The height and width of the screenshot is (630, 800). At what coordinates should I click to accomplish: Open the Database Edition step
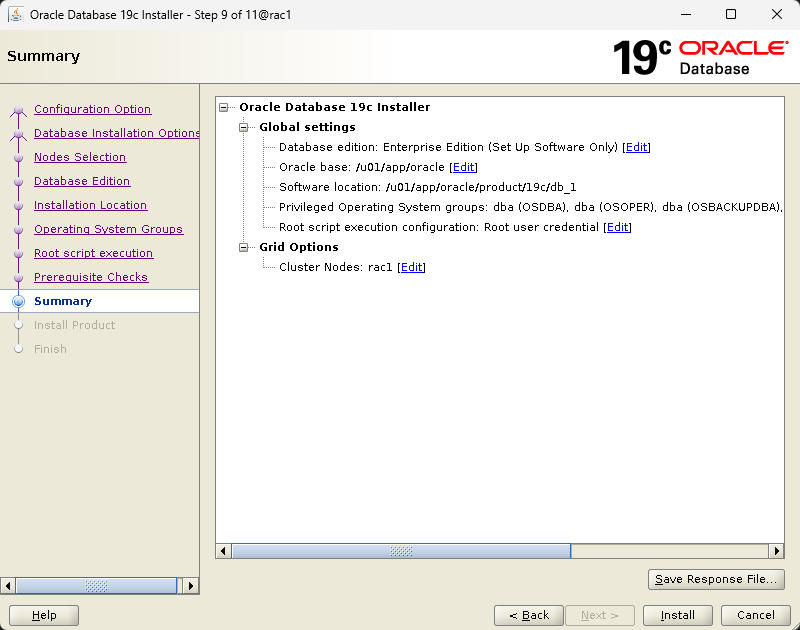82,181
